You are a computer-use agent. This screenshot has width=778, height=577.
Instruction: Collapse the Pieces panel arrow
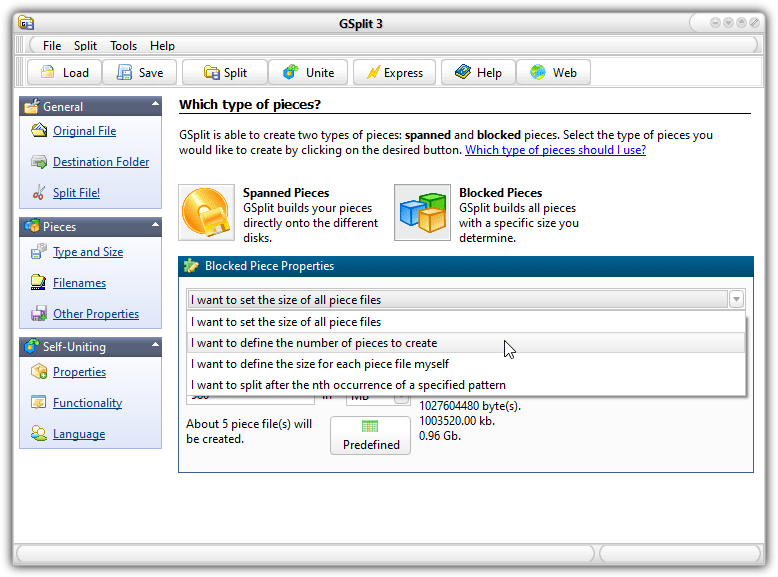[155, 224]
